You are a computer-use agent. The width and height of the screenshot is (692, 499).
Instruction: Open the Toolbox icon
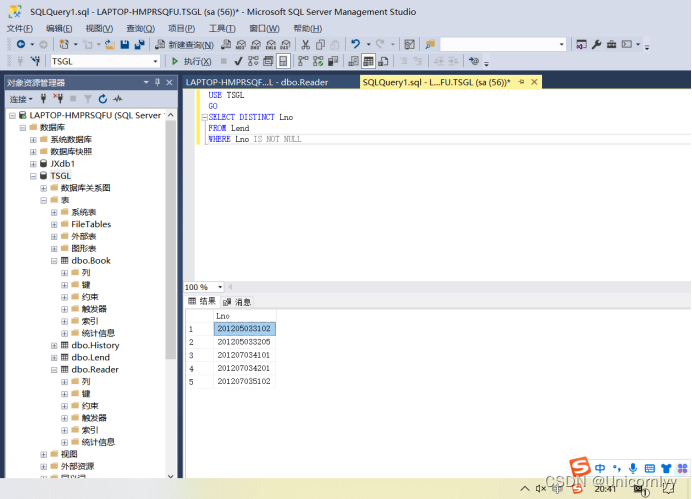pyautogui.click(x=611, y=44)
